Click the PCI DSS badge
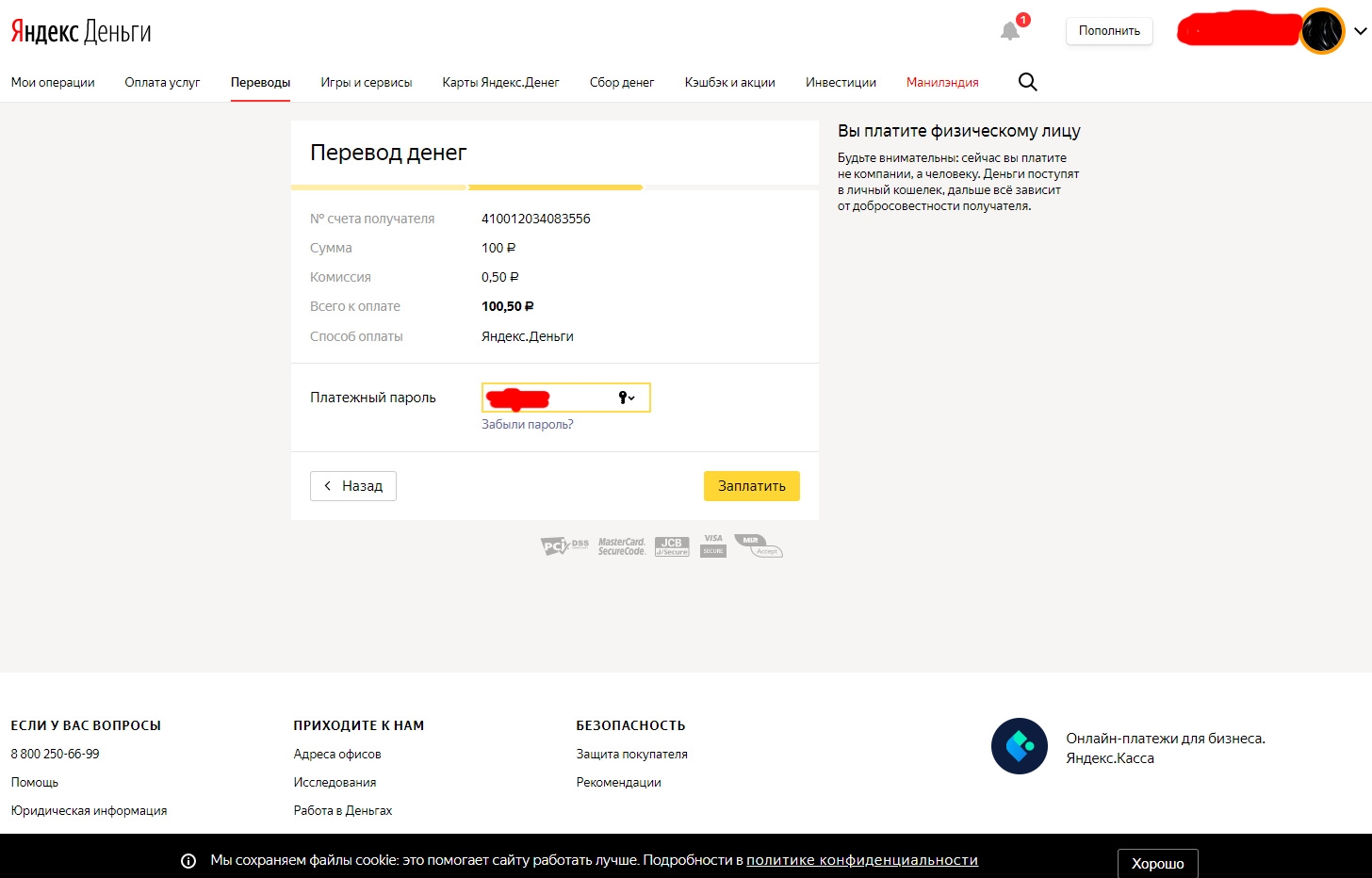The height and width of the screenshot is (878, 1372). tap(563, 546)
